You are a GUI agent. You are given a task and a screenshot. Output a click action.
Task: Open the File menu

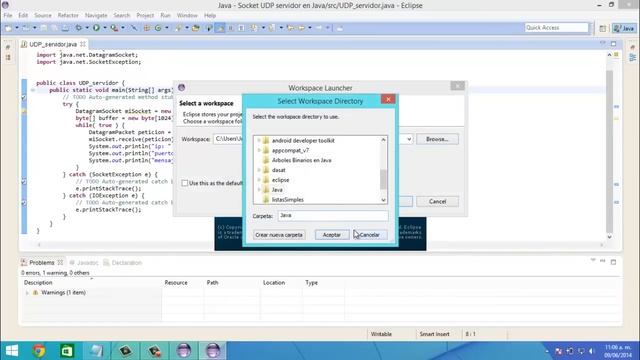(x=8, y=16)
